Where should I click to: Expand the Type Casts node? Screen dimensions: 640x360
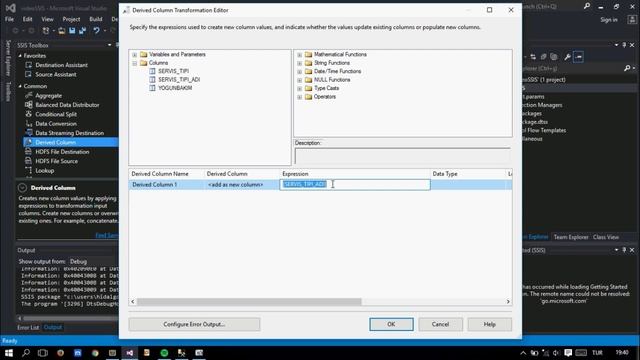pyautogui.click(x=300, y=89)
